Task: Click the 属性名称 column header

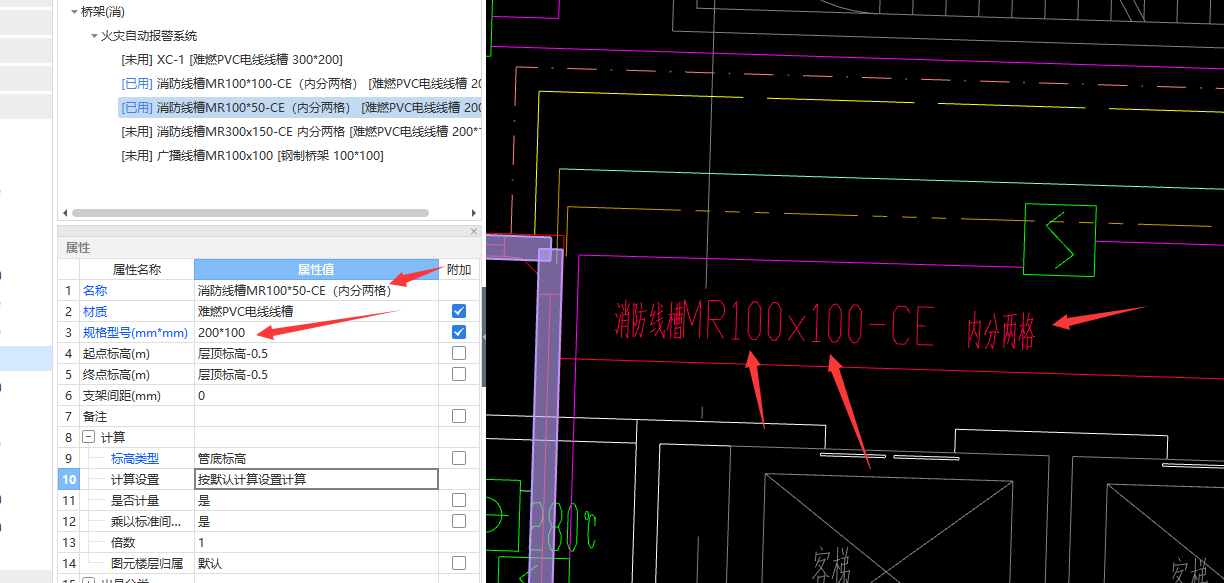Action: [x=136, y=269]
